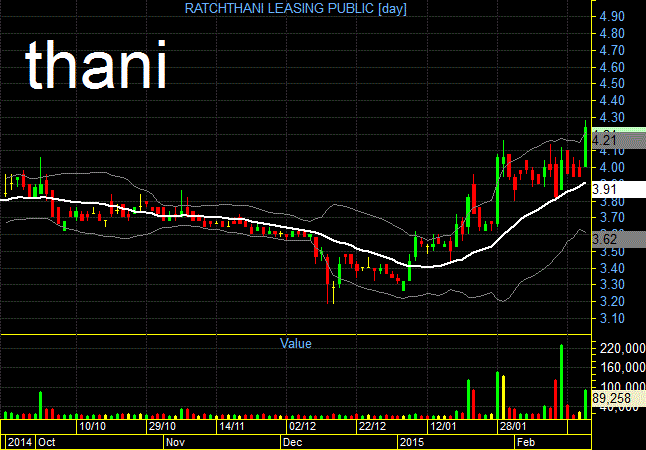Viewport: 646px width, 450px height.
Task: Click the 28/01 date marker
Action: 512,426
